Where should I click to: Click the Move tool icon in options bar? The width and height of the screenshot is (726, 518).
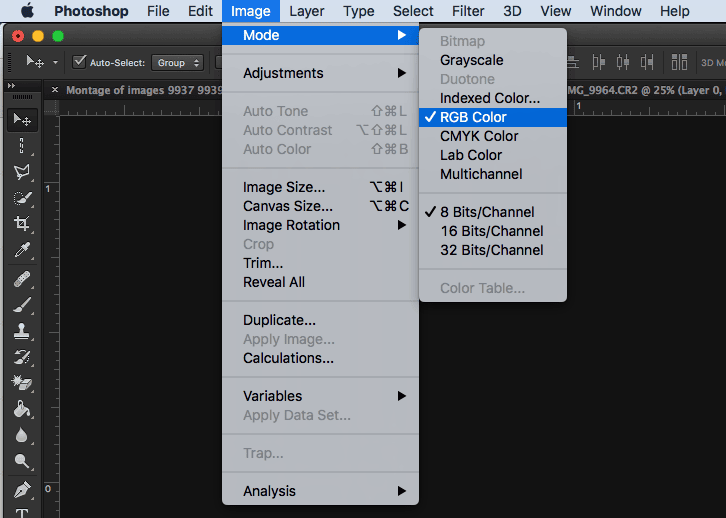point(35,62)
